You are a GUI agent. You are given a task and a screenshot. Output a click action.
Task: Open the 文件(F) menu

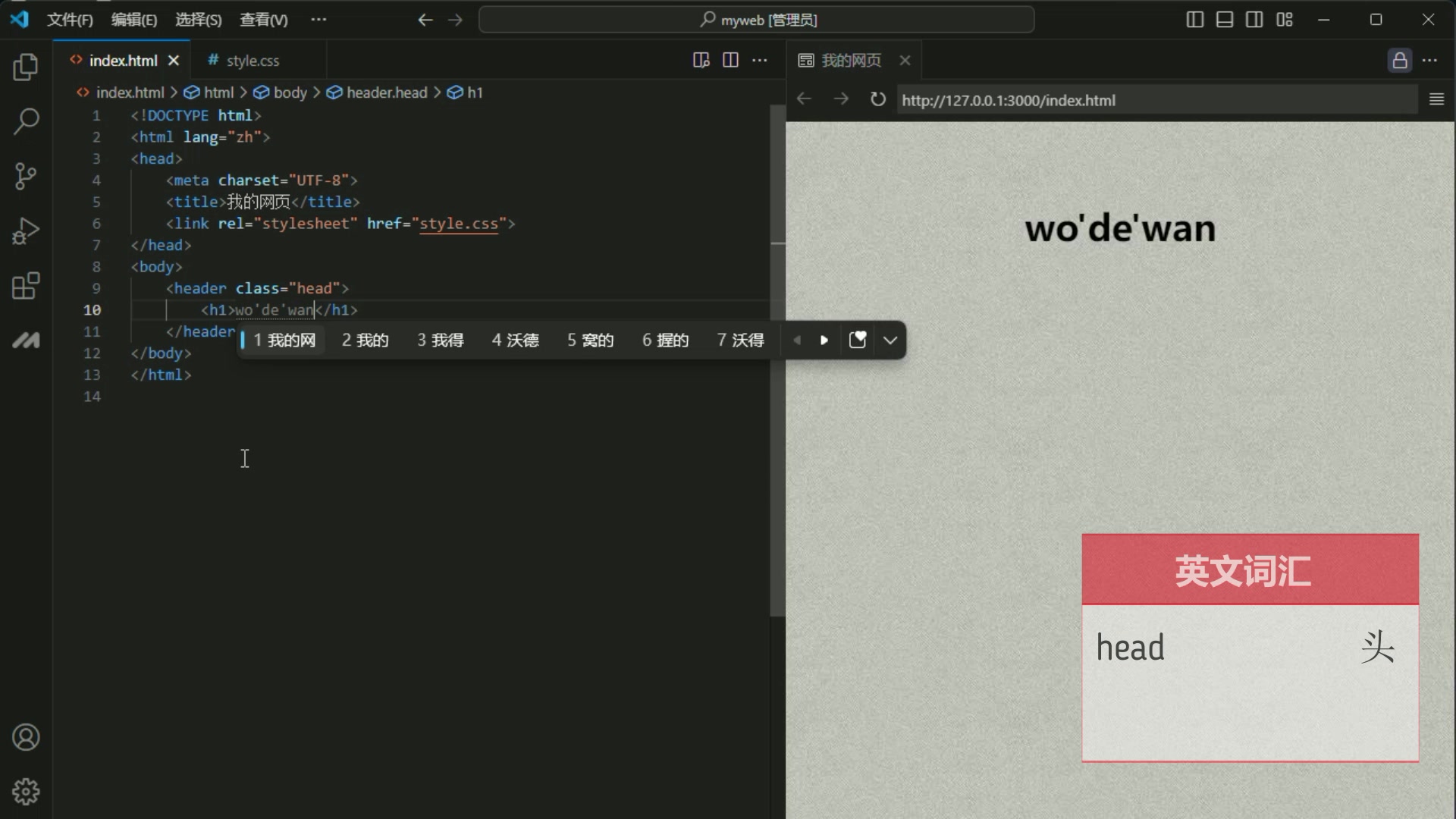pyautogui.click(x=69, y=19)
